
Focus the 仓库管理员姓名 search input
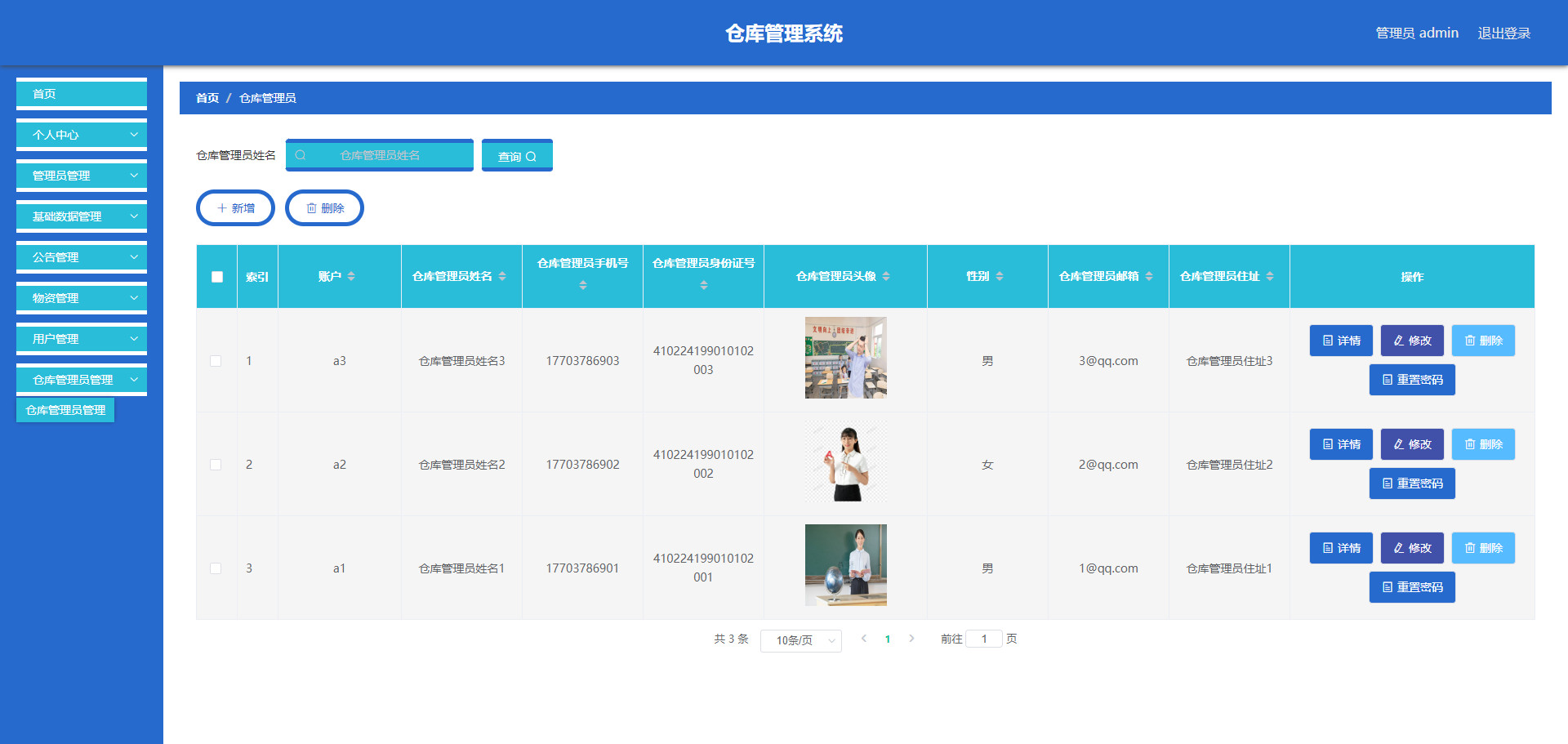pyautogui.click(x=380, y=155)
